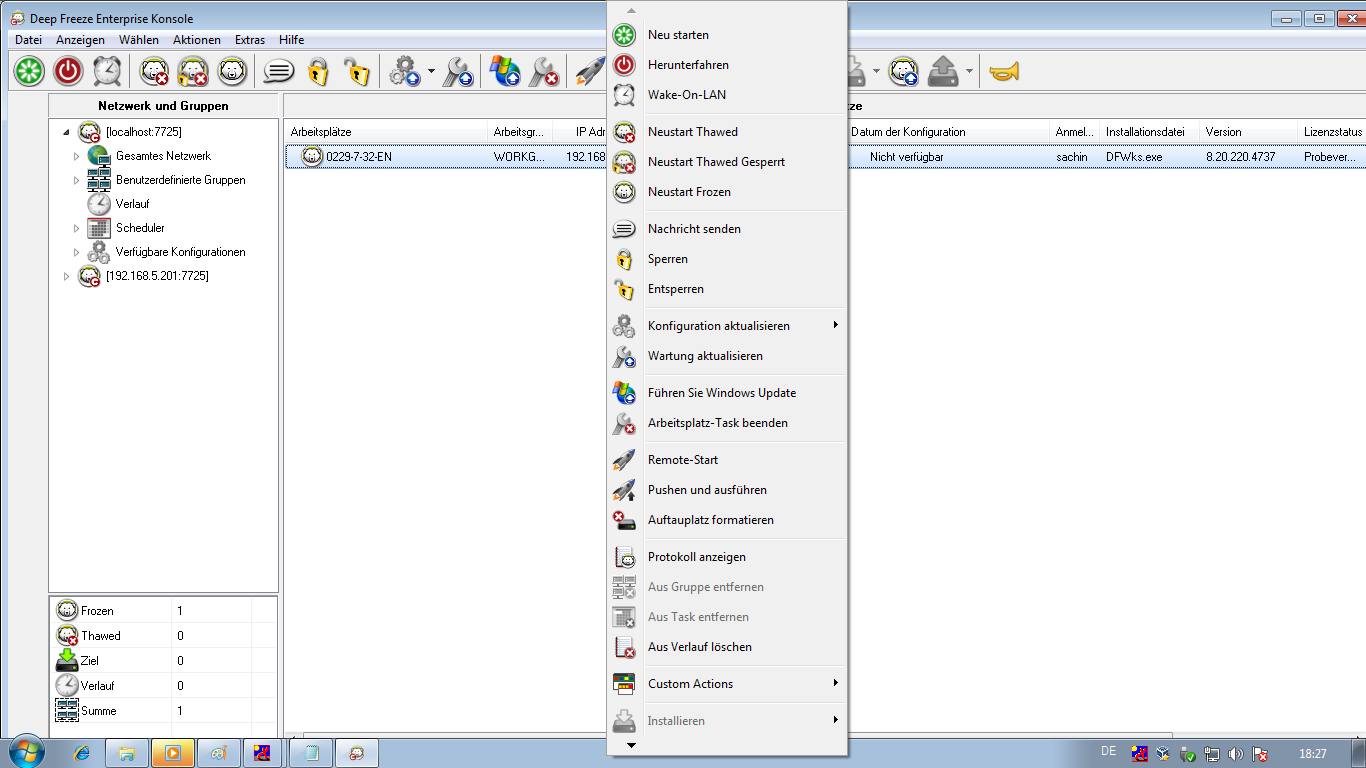Screen dimensions: 1366x768
Task: Click the update maintenance wrench toolbar icon
Action: point(458,71)
